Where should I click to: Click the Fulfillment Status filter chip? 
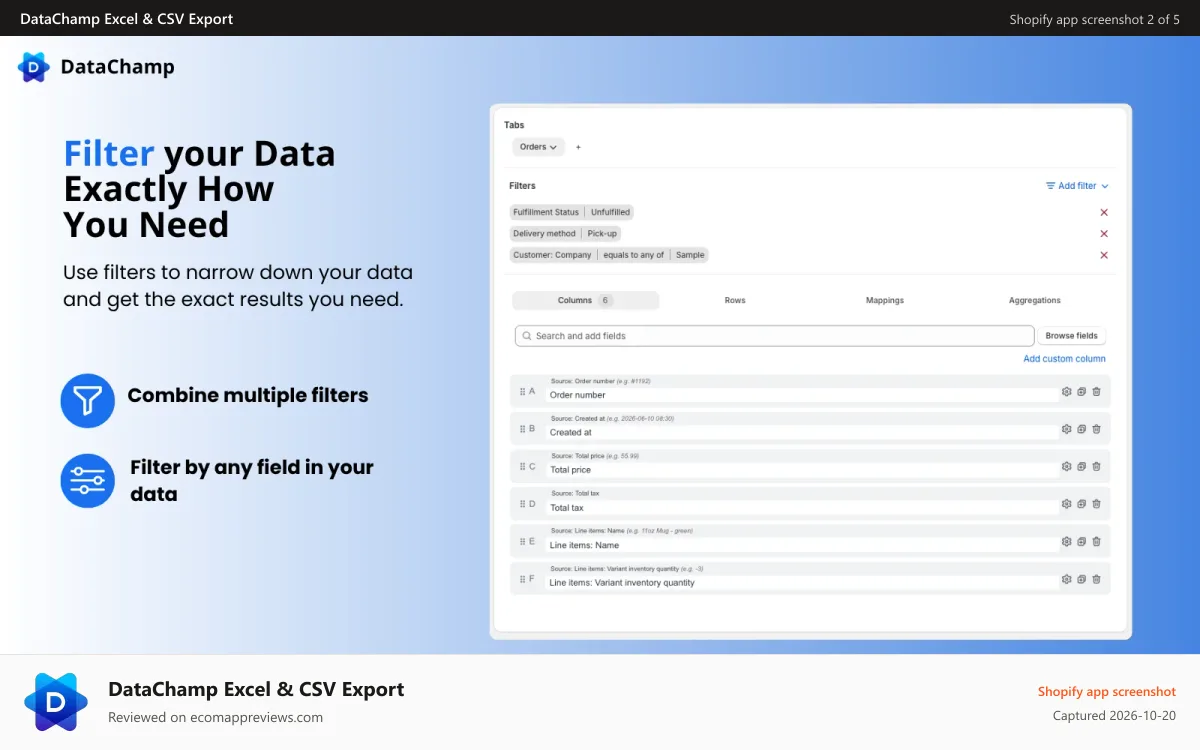pyautogui.click(x=546, y=212)
